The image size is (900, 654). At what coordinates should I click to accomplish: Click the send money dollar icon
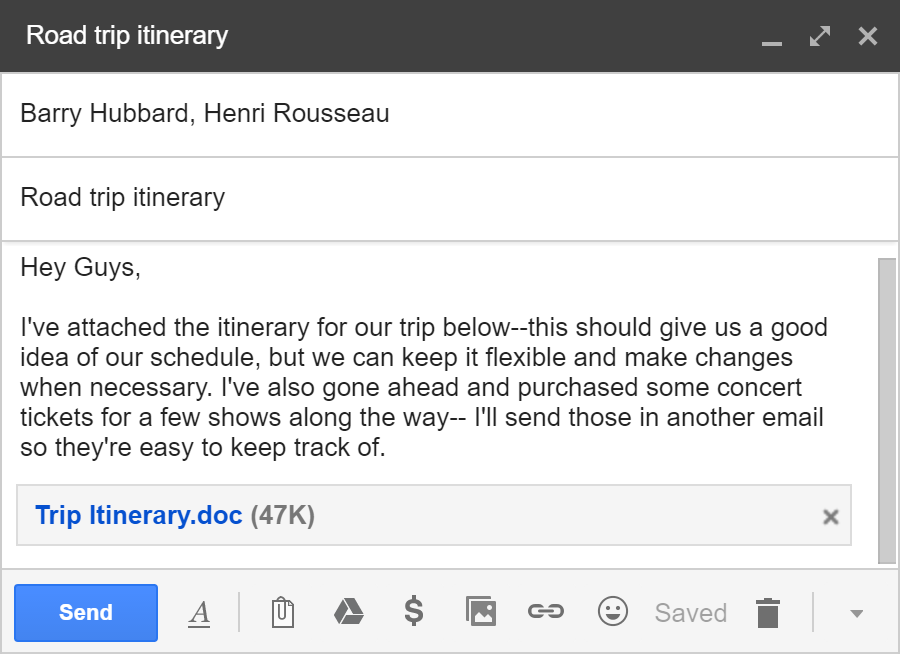414,611
